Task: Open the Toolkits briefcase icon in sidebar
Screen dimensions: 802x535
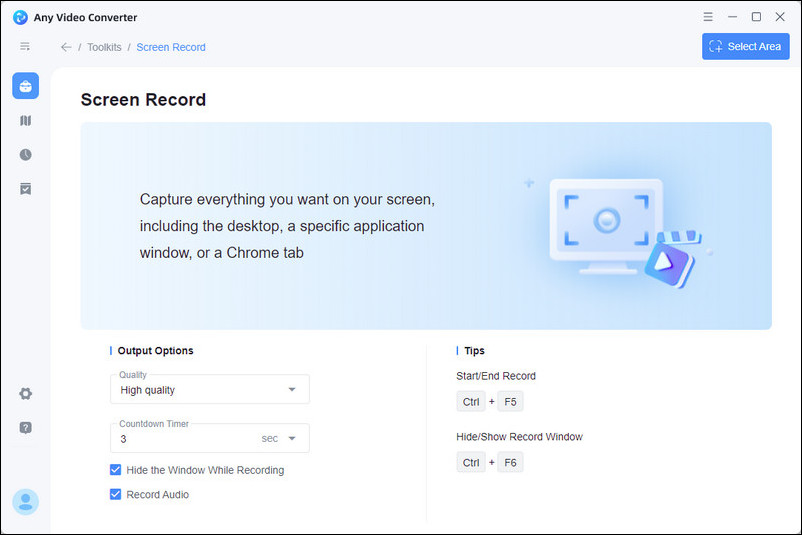Action: click(x=26, y=86)
